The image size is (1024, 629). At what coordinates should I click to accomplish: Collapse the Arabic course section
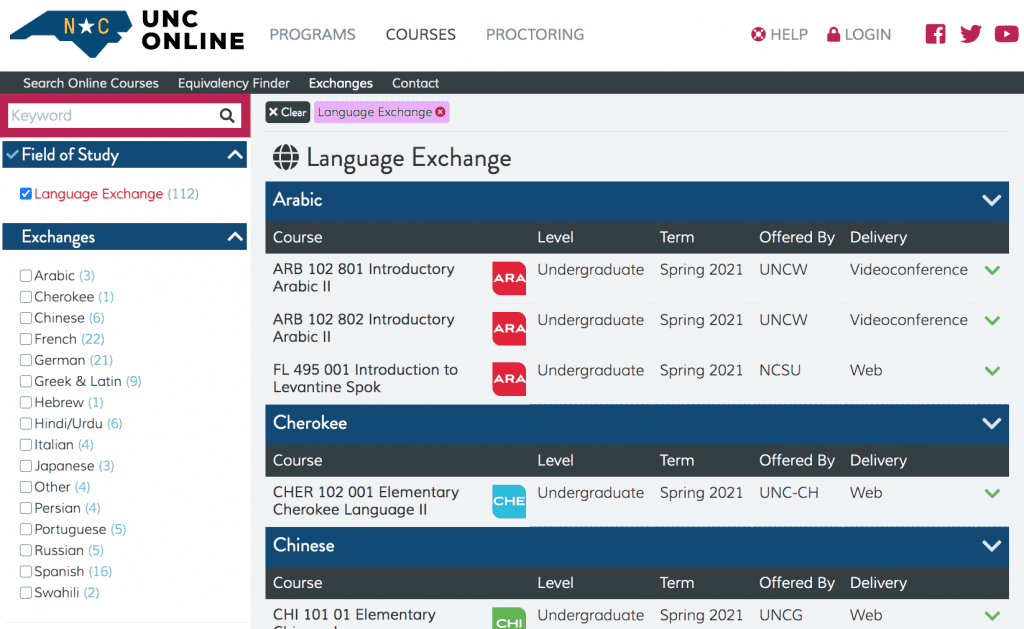pyautogui.click(x=991, y=201)
